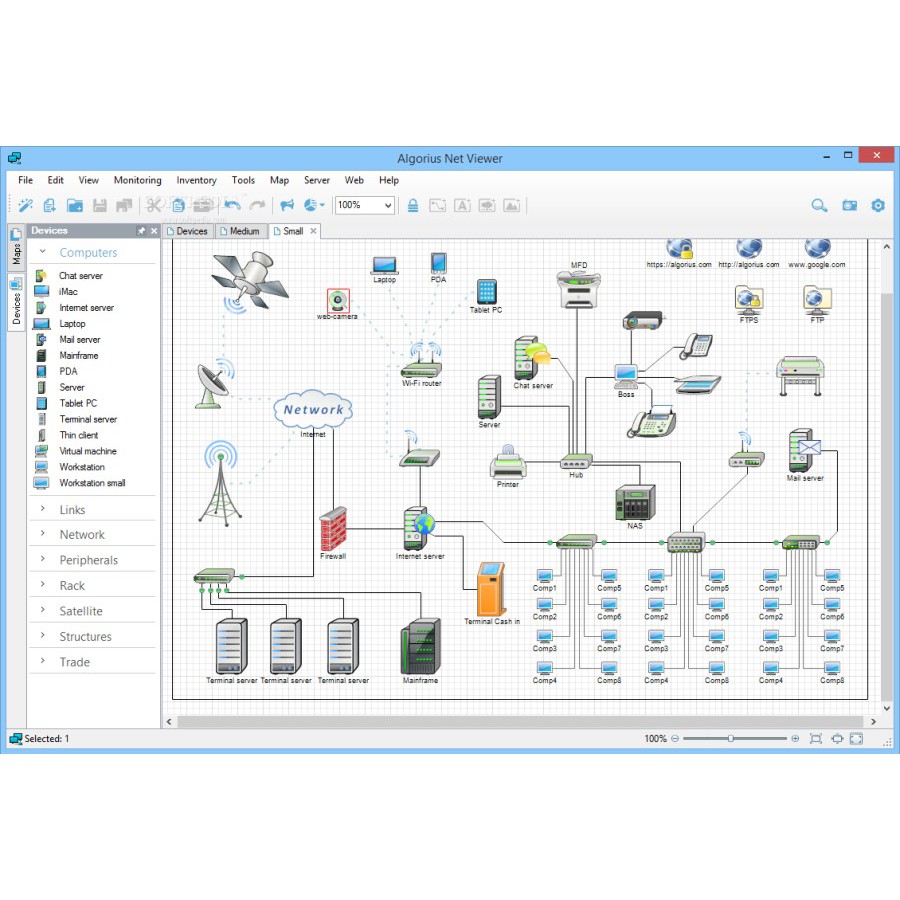The height and width of the screenshot is (900, 900).
Task: Click the horizontal scrollbar of the map
Action: [x=521, y=721]
